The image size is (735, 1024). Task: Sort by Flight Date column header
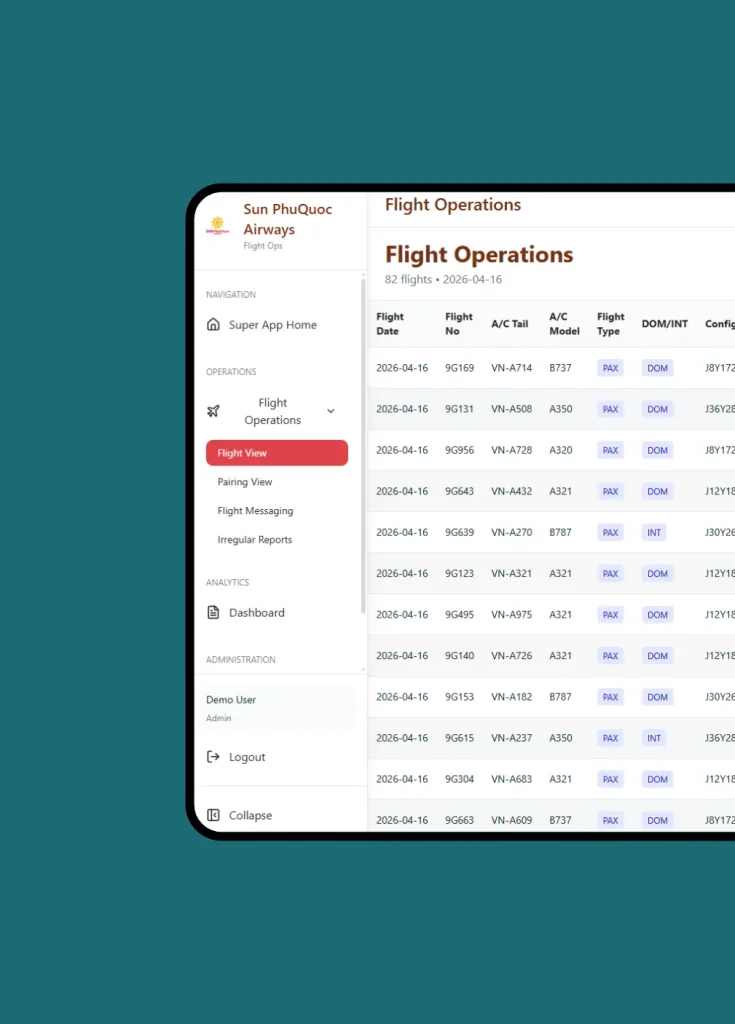pyautogui.click(x=390, y=324)
